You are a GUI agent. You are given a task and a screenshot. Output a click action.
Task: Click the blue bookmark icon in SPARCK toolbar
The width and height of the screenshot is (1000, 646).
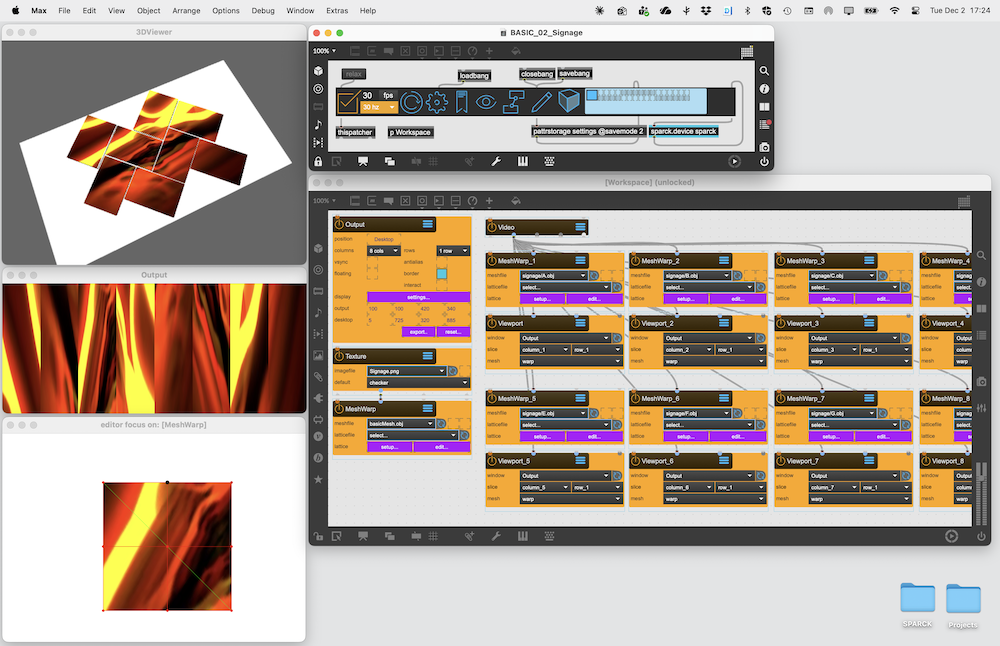click(462, 101)
